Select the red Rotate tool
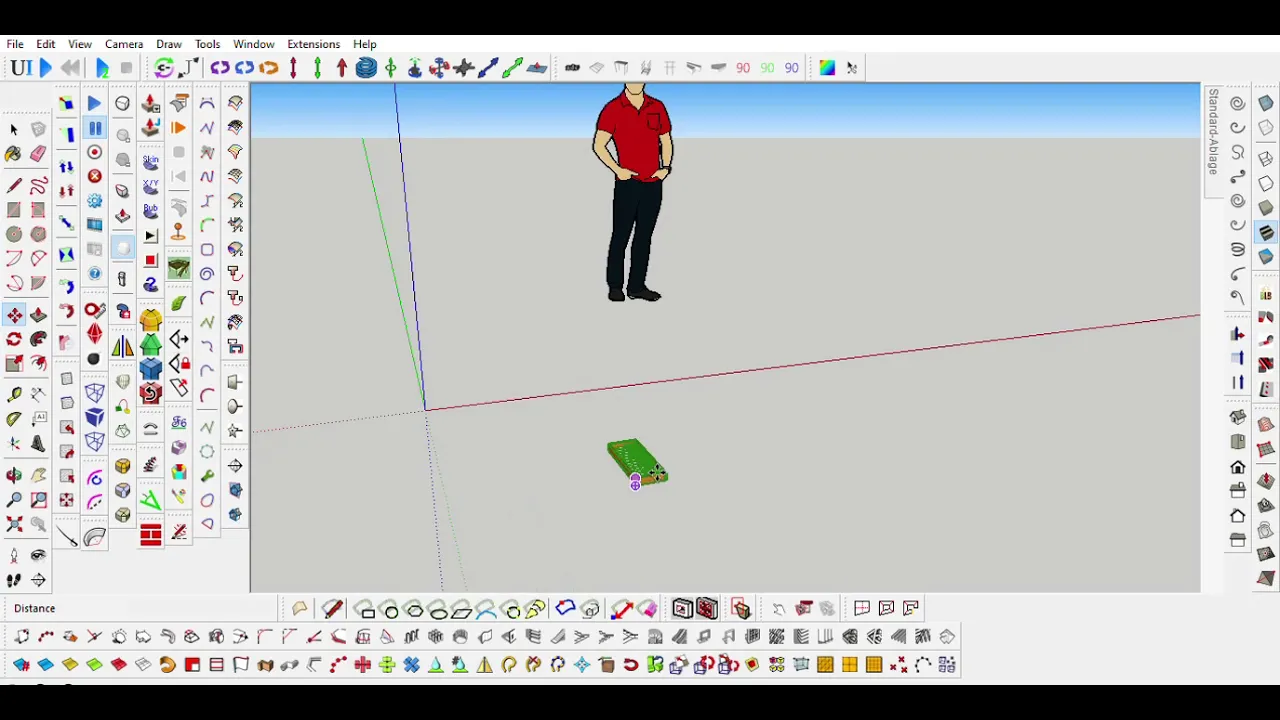The height and width of the screenshot is (720, 1280). (x=14, y=339)
